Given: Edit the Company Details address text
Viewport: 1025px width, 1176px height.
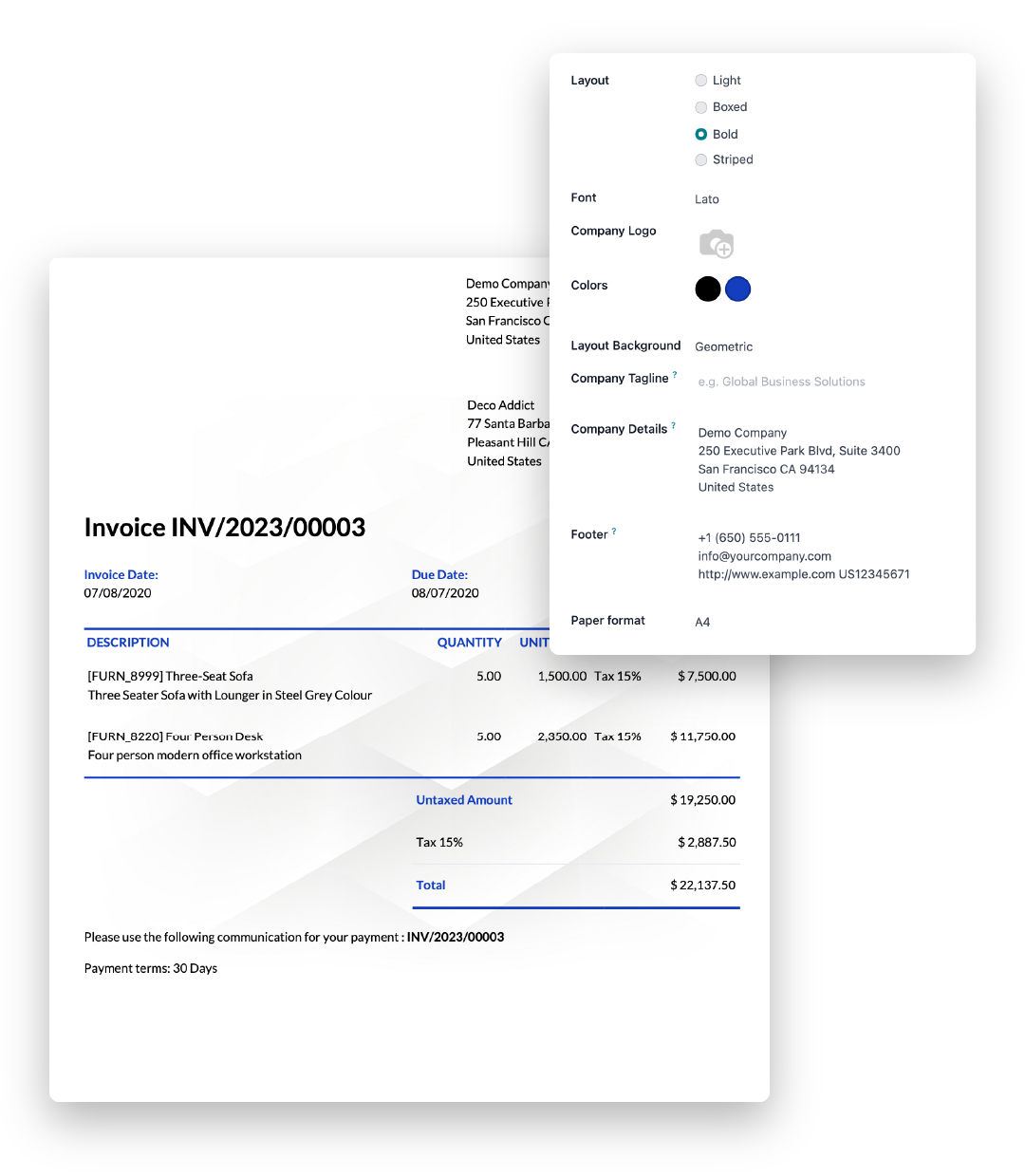Looking at the screenshot, I should (x=799, y=459).
